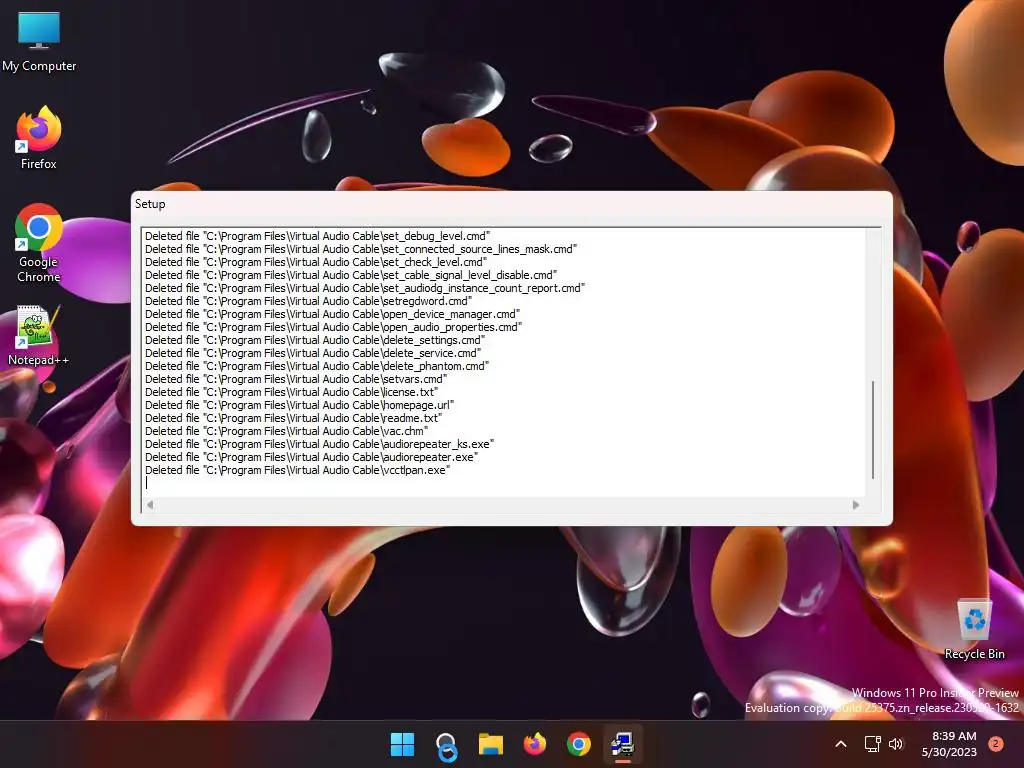This screenshot has width=1024, height=768.
Task: Click the log line for setregdword.cmd
Action: pos(308,301)
